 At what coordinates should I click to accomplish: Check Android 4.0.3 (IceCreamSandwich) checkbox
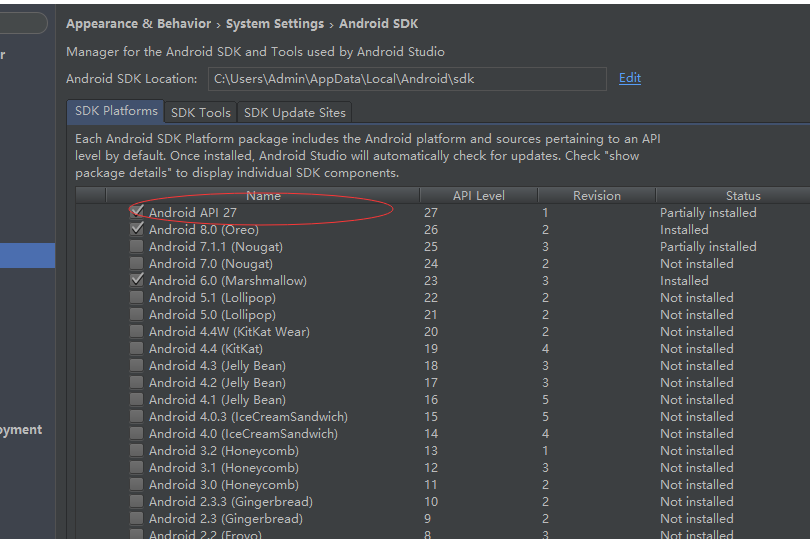[x=136, y=417]
